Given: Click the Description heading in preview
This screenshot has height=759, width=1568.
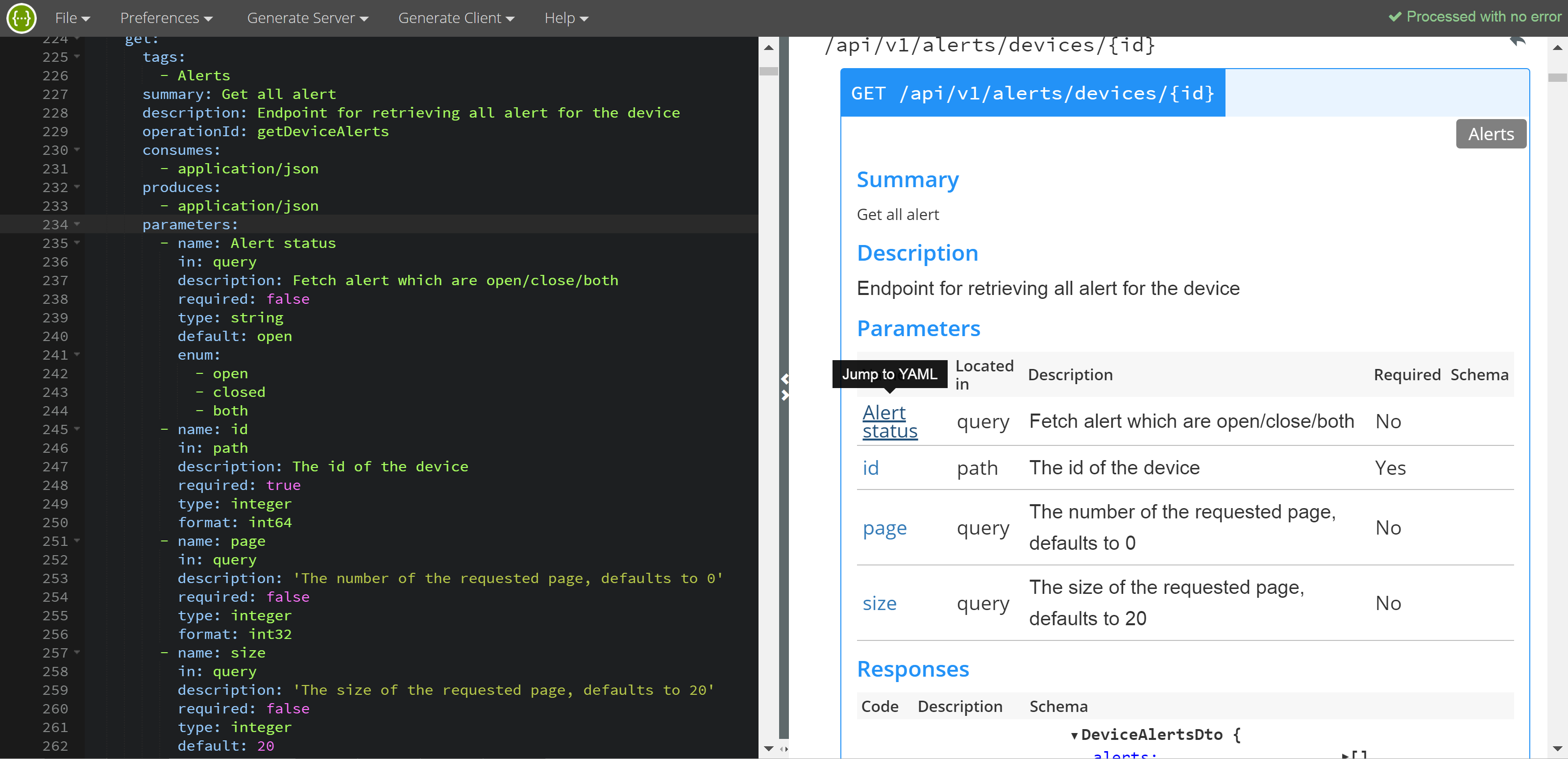Looking at the screenshot, I should 917,253.
